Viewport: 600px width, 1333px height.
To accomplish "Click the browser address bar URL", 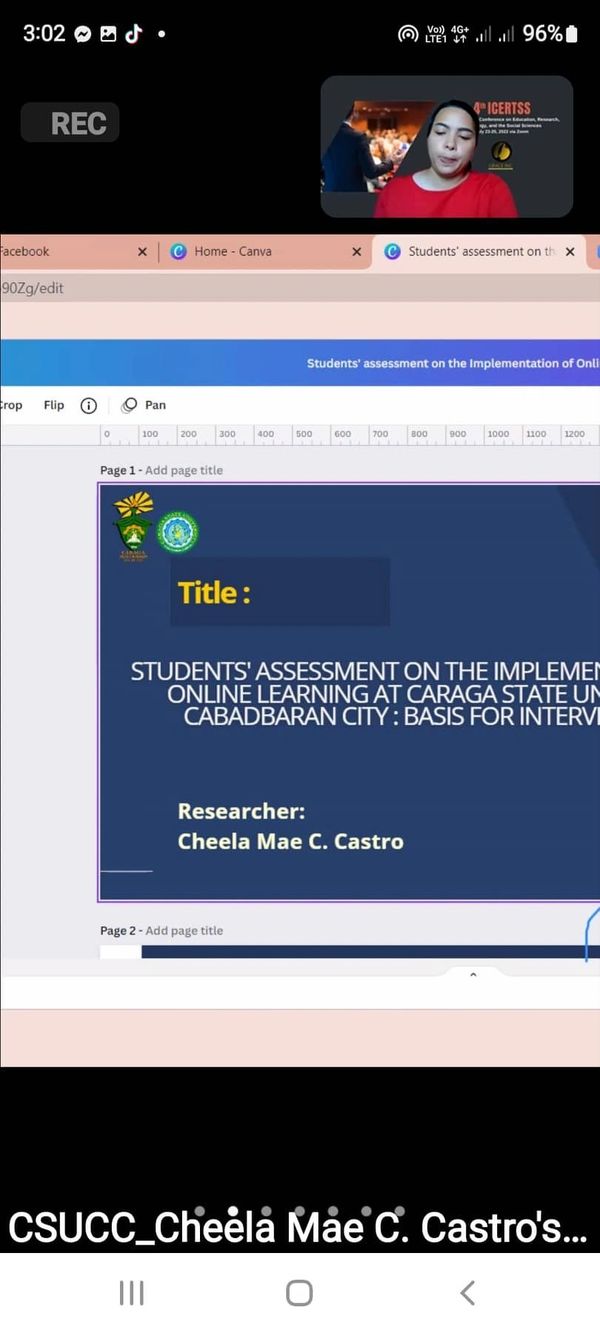I will coord(32,288).
